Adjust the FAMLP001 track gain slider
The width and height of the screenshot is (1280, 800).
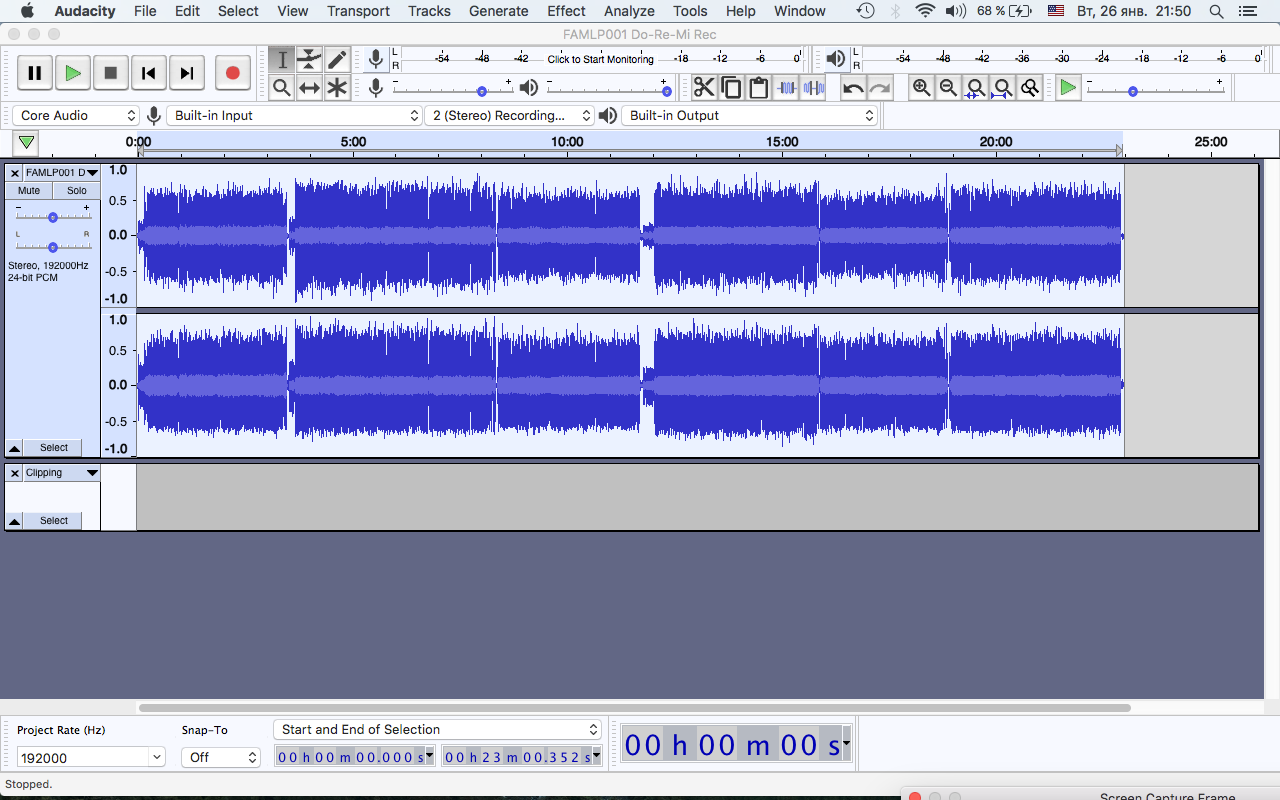[x=53, y=217]
